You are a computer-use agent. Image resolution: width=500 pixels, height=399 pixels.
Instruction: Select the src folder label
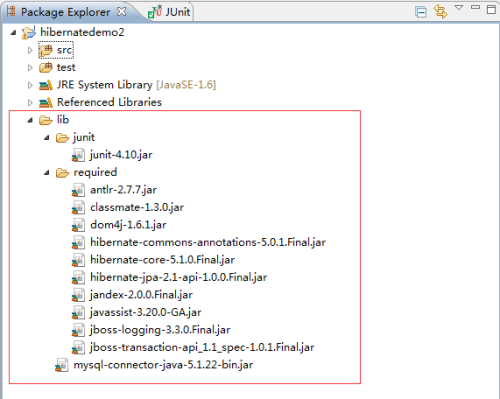click(x=64, y=50)
